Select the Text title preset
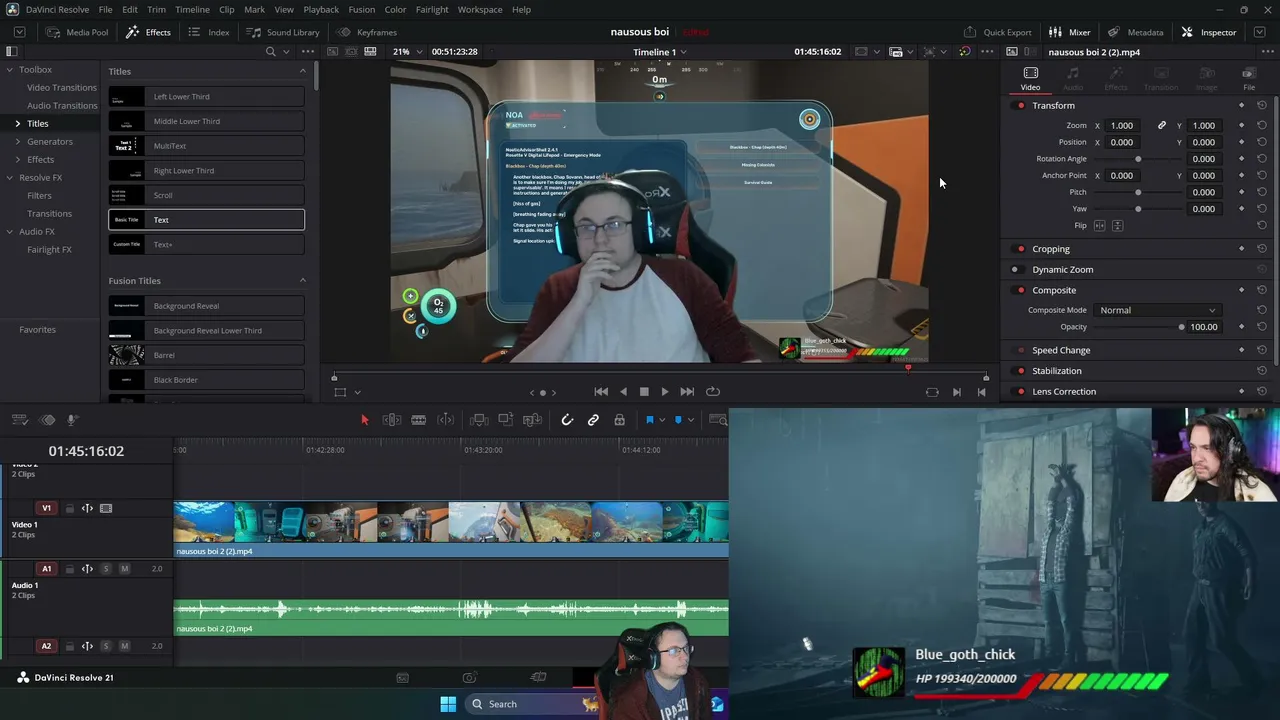 point(207,220)
